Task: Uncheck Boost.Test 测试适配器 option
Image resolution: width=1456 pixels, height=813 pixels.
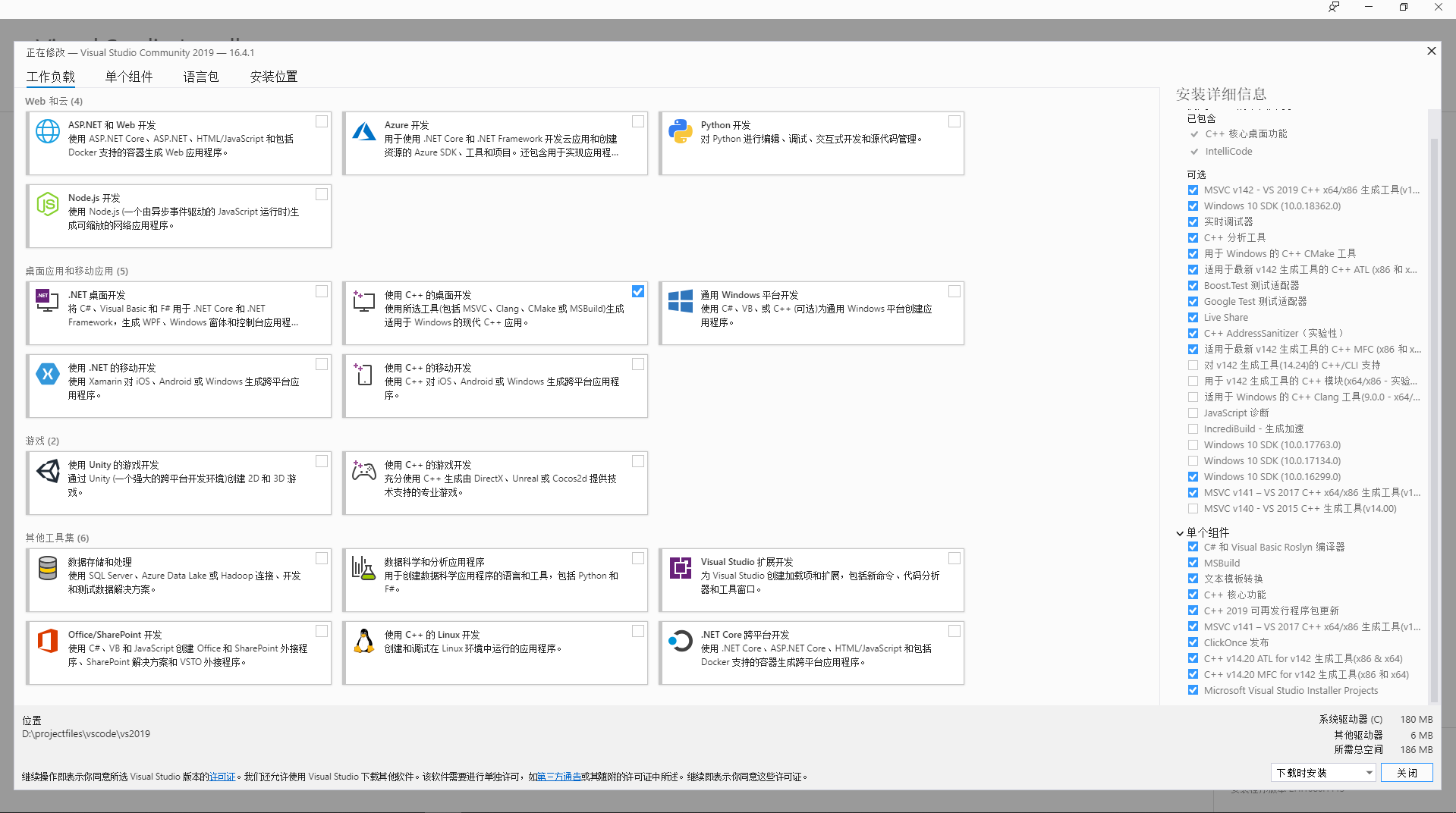Action: coord(1193,286)
